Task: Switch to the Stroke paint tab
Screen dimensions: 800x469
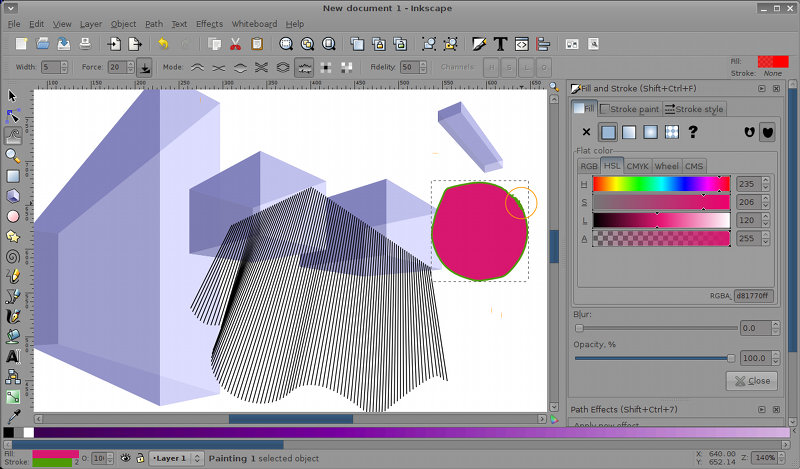Action: (x=630, y=109)
